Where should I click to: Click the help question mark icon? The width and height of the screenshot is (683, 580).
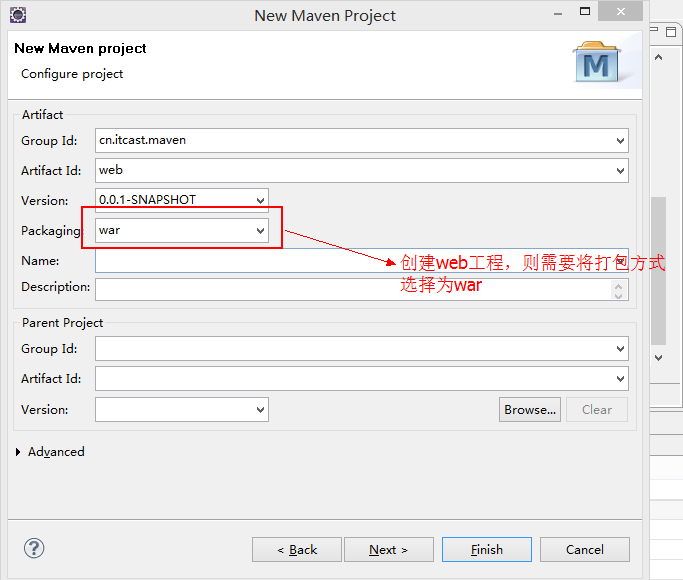[34, 548]
